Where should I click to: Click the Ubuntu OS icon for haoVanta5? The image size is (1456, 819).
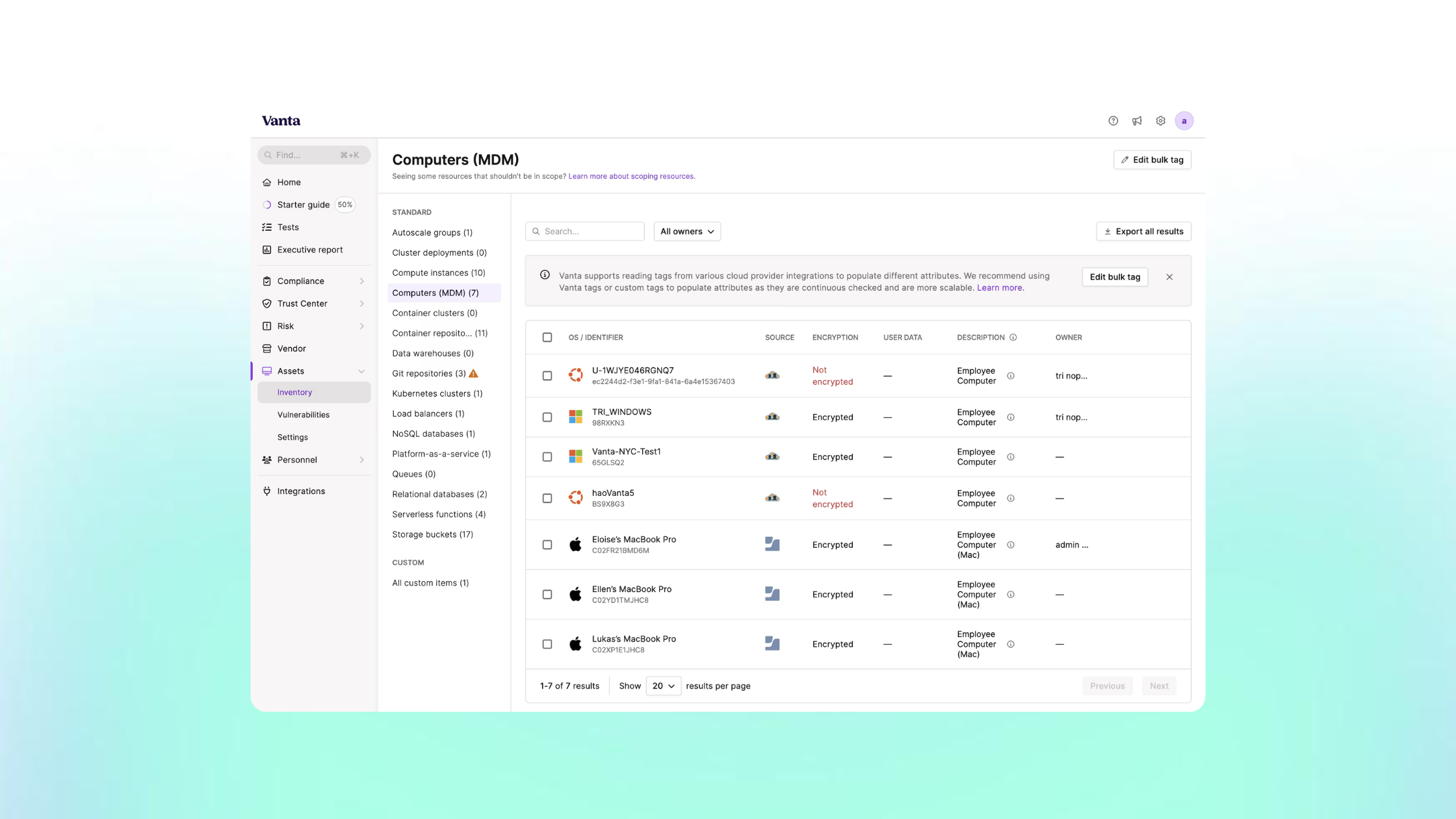575,498
